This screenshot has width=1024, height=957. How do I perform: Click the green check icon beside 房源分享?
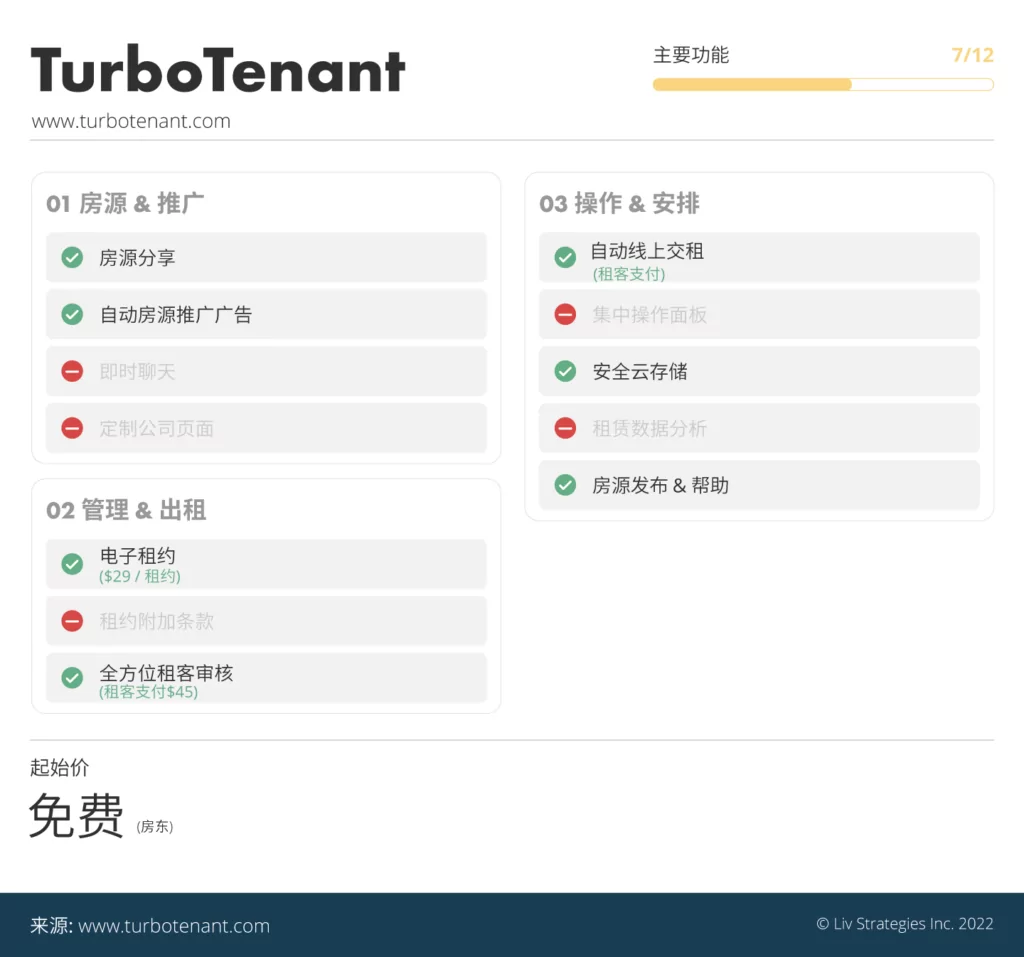(x=72, y=258)
